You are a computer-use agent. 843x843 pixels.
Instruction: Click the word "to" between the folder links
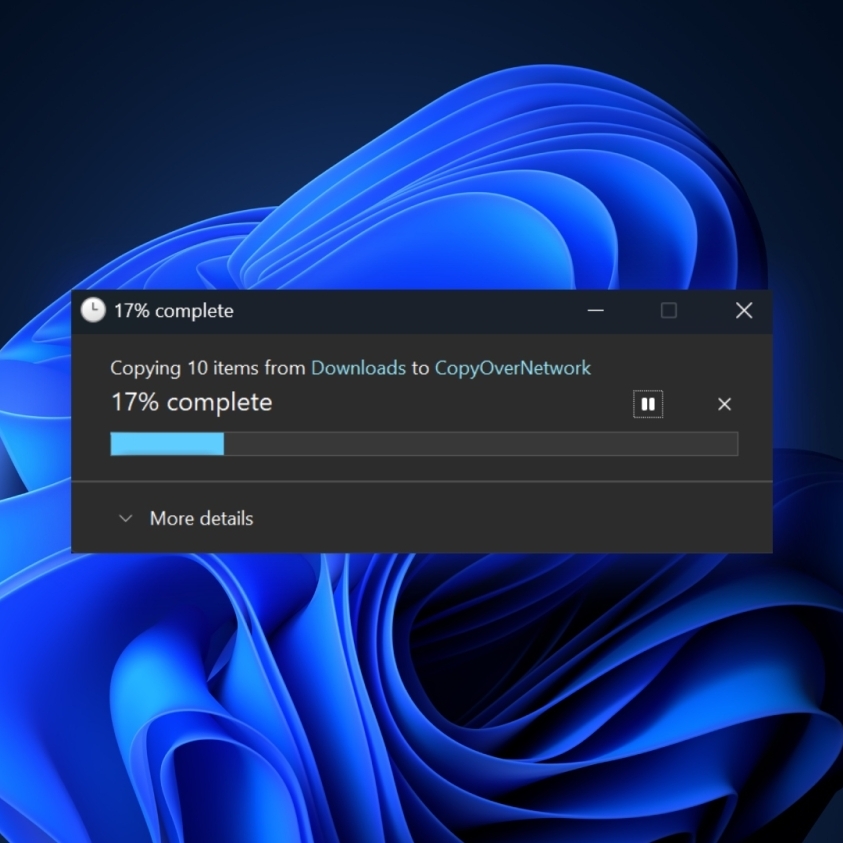pos(420,368)
